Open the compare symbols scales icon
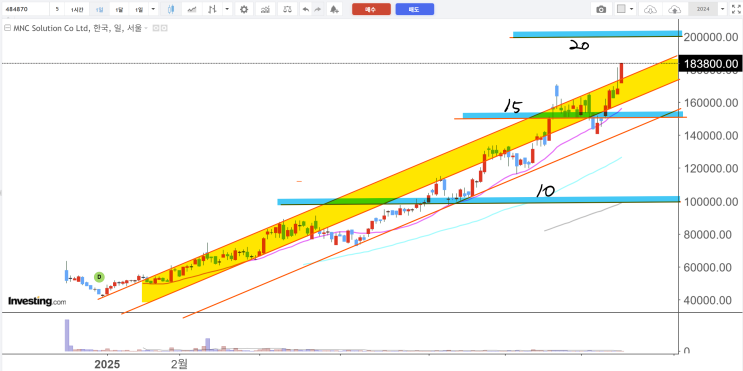743x371 pixels. pos(288,9)
